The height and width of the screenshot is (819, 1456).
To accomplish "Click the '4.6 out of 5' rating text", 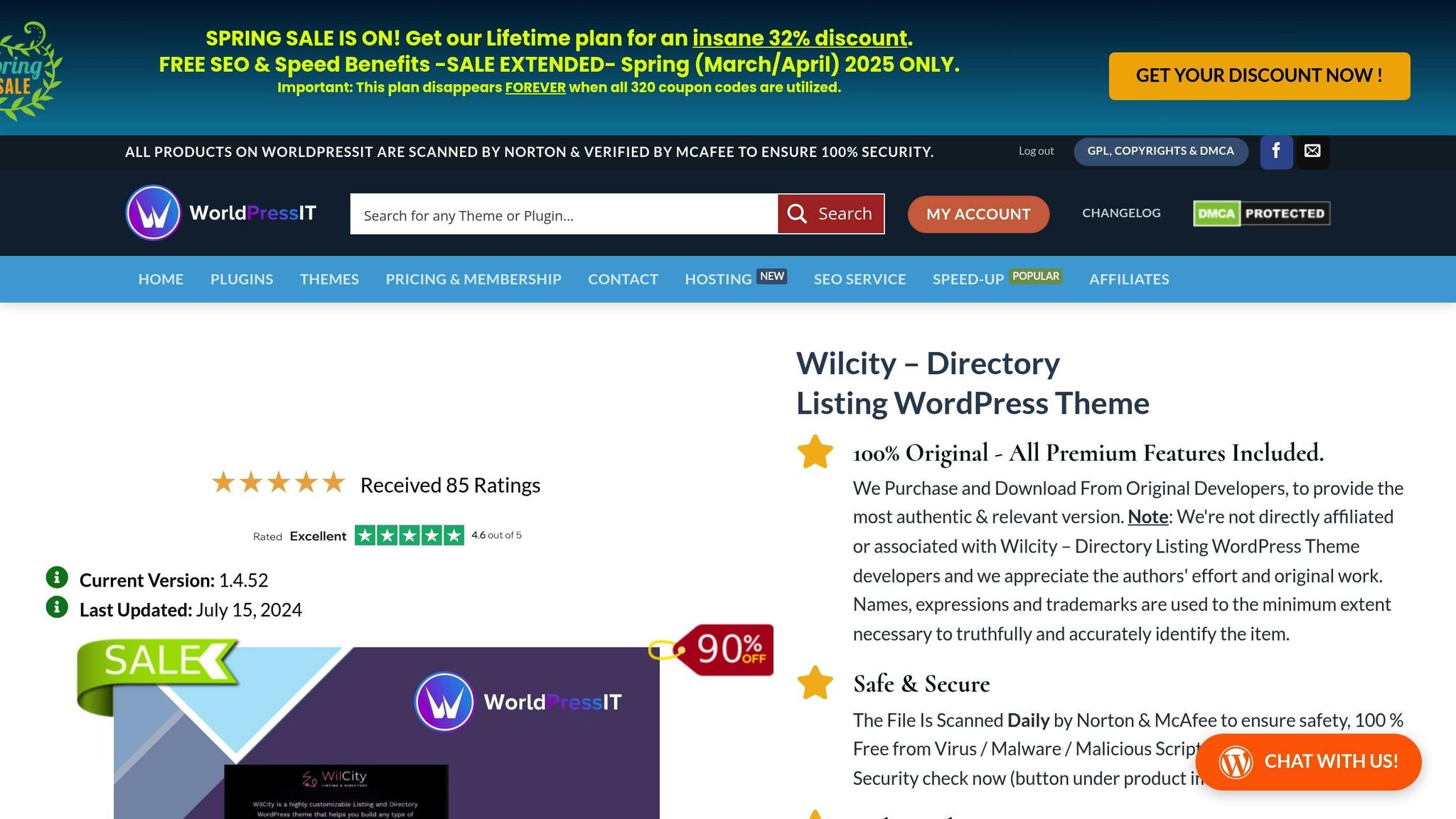I will 496,535.
